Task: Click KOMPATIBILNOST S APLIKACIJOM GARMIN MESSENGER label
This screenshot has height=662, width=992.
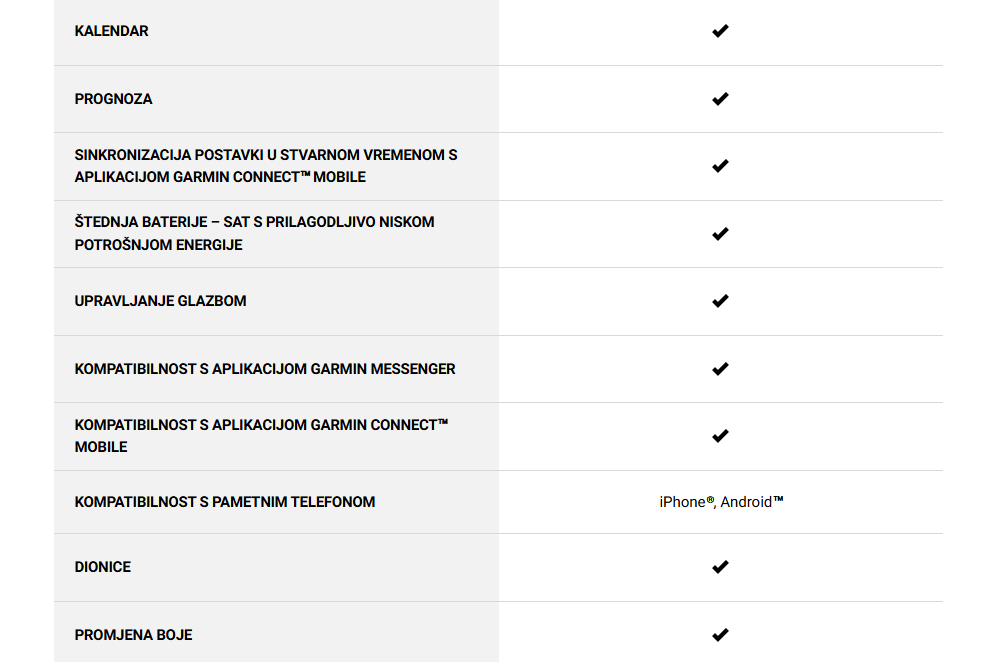Action: pos(265,369)
